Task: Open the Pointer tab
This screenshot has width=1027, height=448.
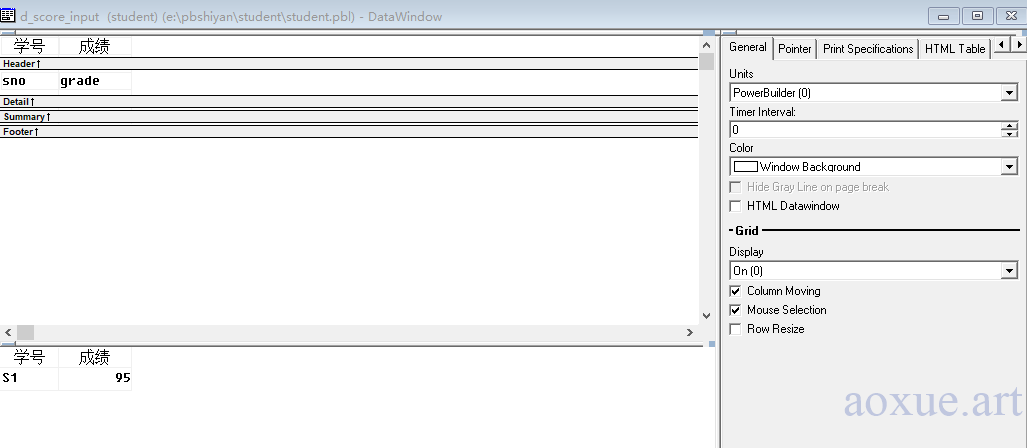Action: 794,48
